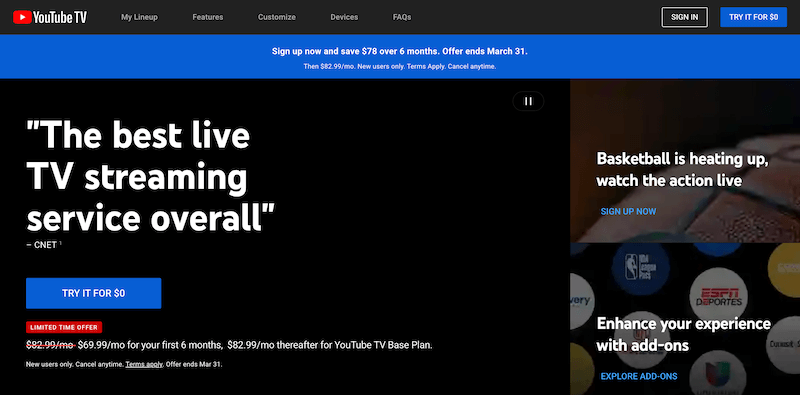The width and height of the screenshot is (800, 395).
Task: Click the SIGN IN button
Action: coord(684,17)
